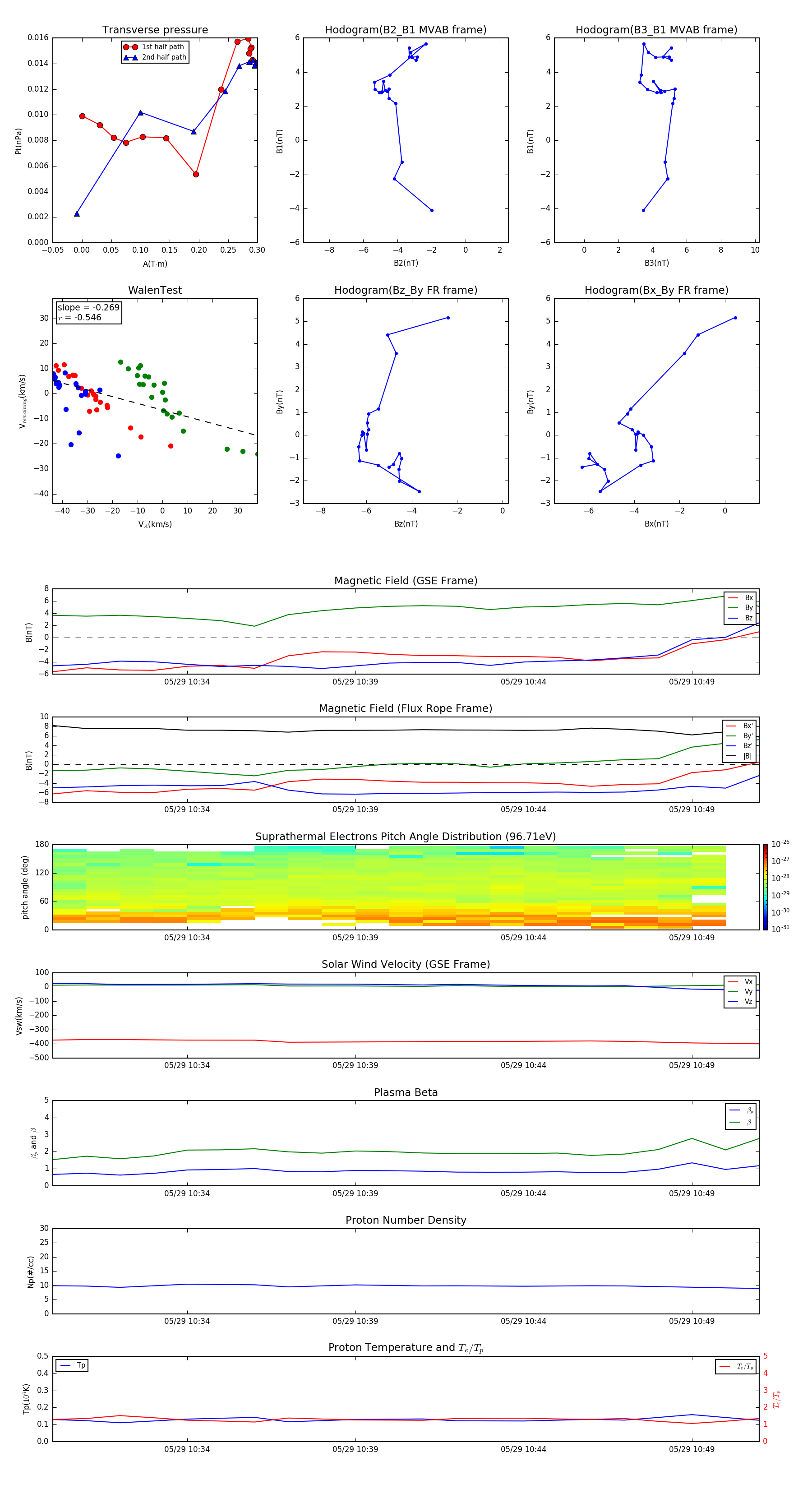
Task: Click the Bz' legend entry in Flux Rope plot
Action: pos(739,746)
